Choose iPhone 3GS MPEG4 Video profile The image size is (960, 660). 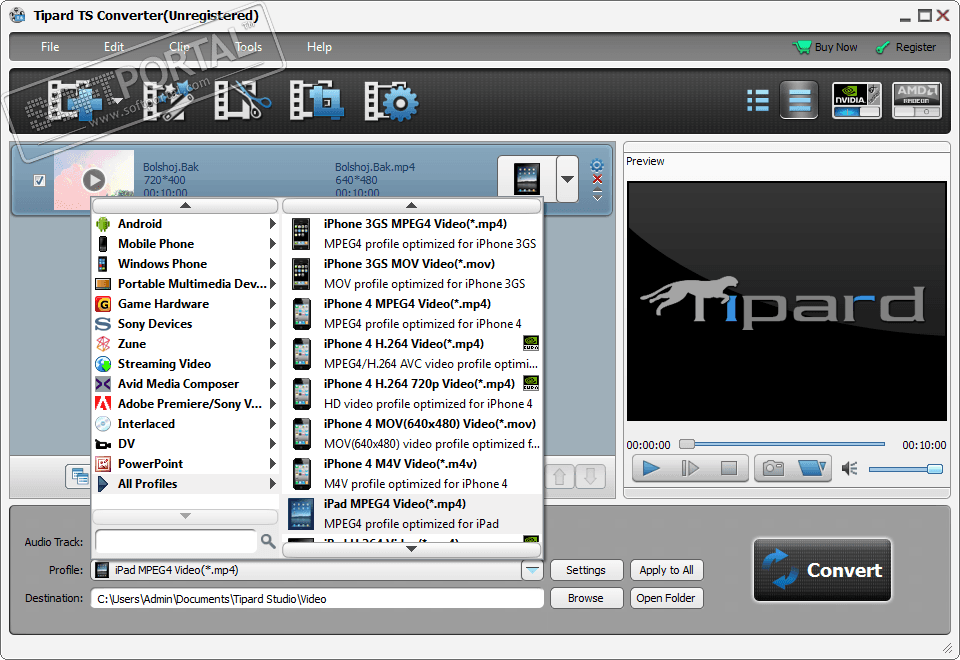pyautogui.click(x=413, y=234)
